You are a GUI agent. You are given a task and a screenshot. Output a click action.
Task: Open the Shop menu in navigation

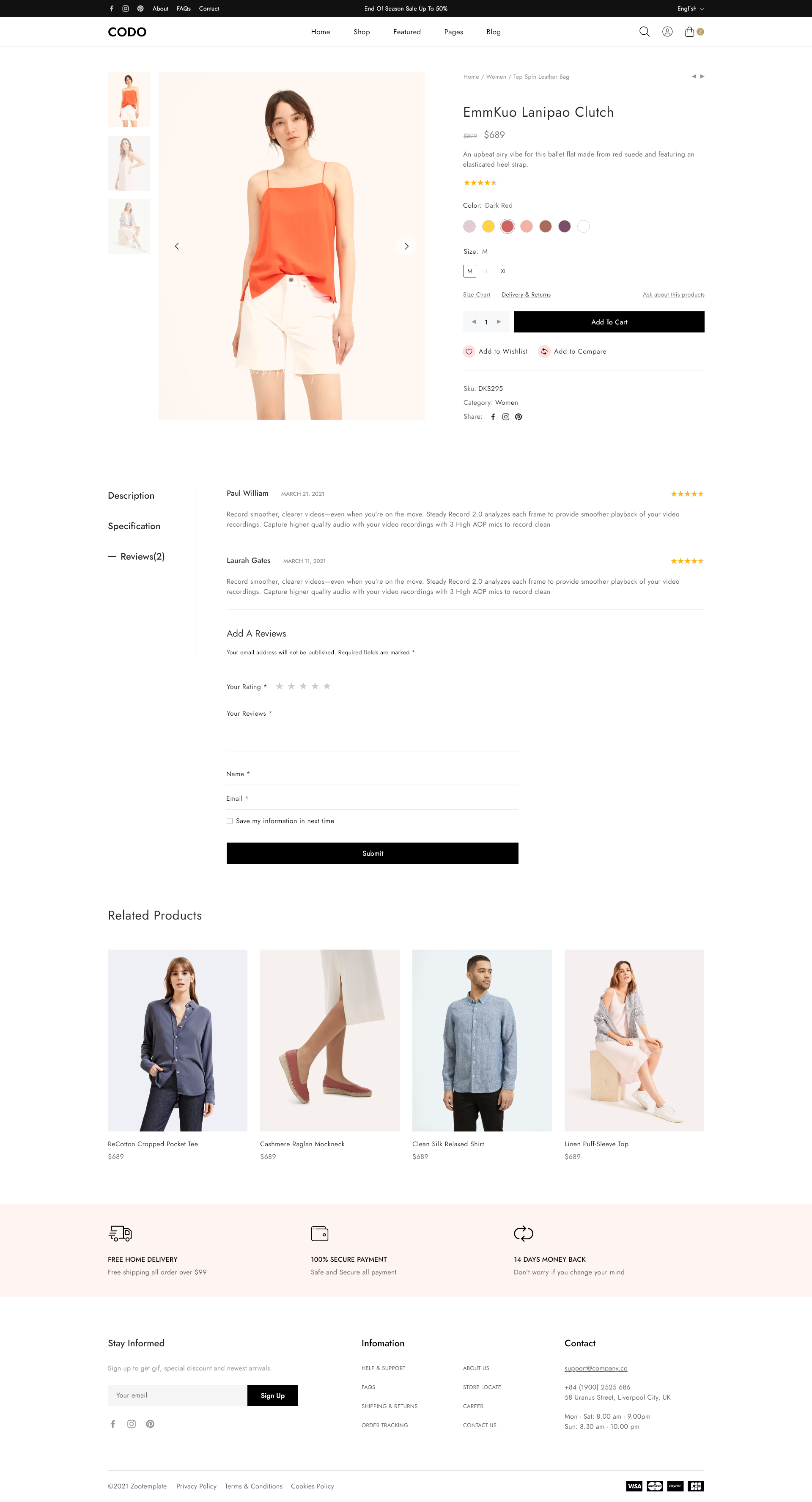point(362,31)
